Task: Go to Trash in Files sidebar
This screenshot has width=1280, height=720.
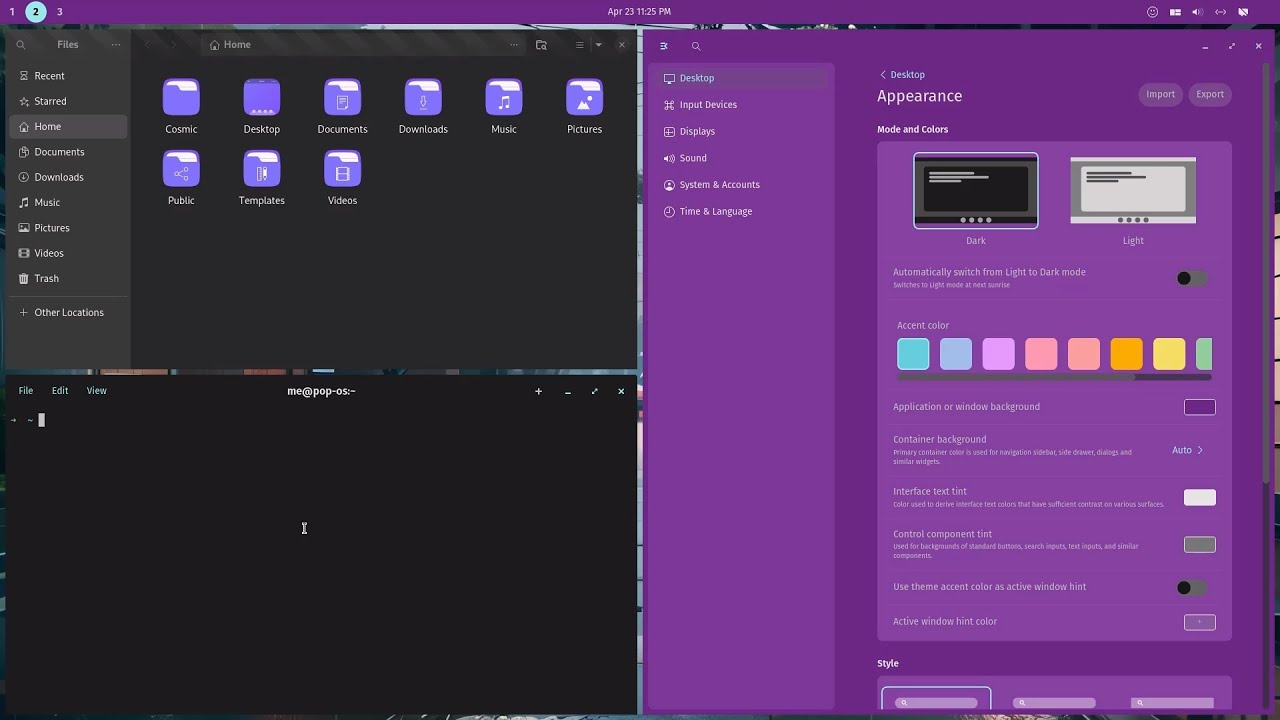Action: pyautogui.click(x=68, y=278)
